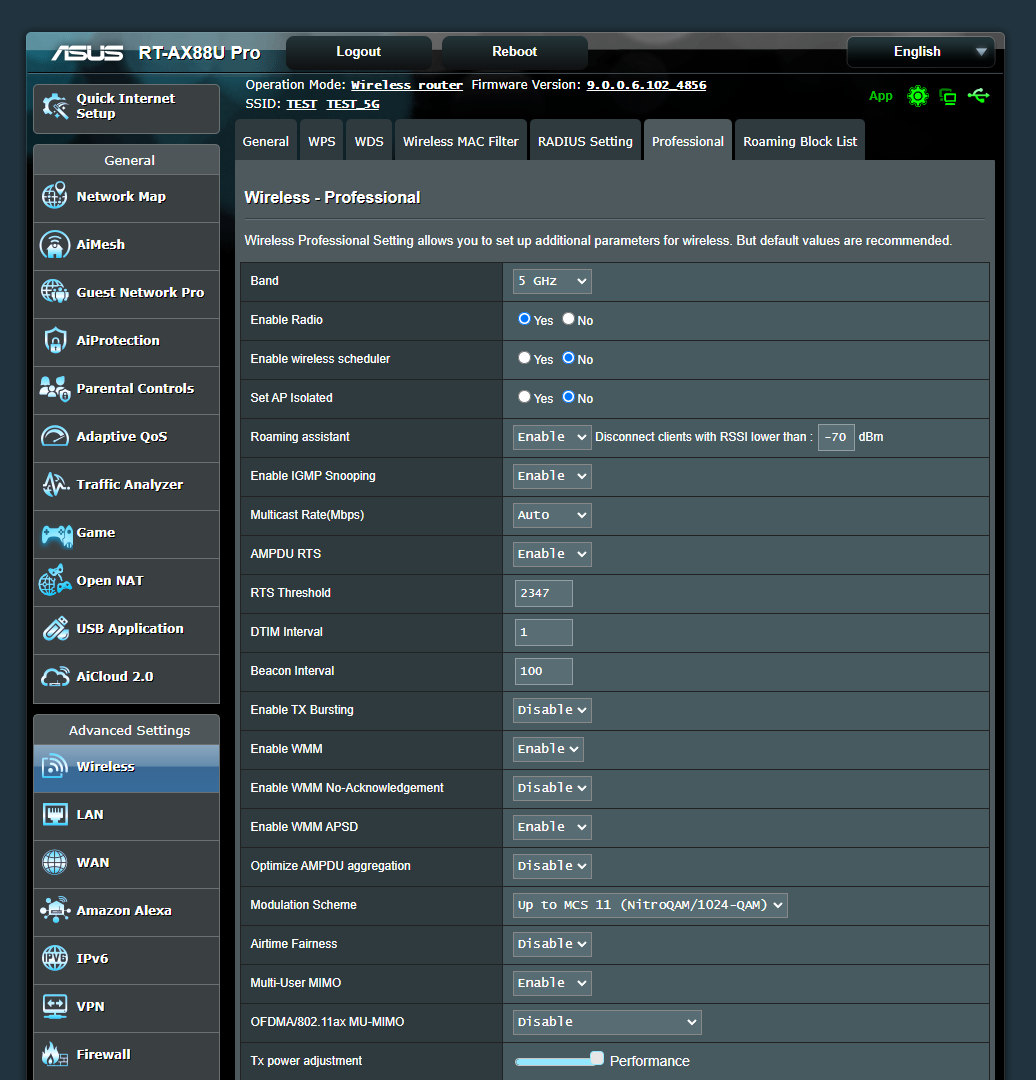Viewport: 1036px width, 1080px height.
Task: Click the green USB status icon
Action: pyautogui.click(x=978, y=96)
